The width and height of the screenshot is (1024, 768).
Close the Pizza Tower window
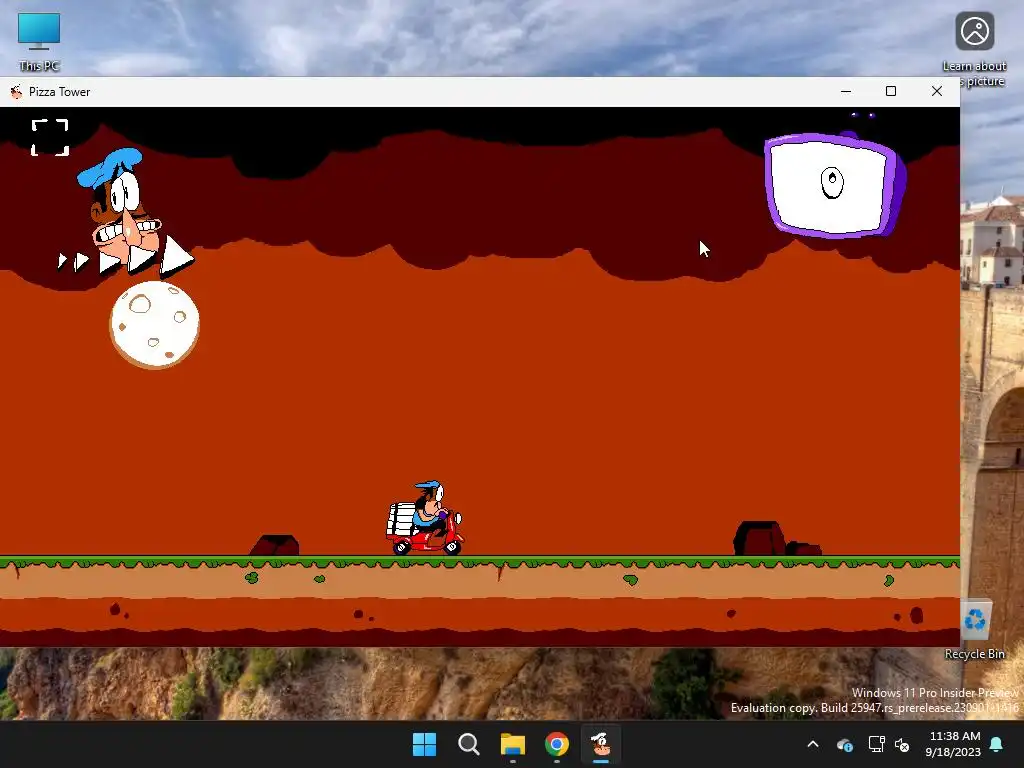(x=936, y=91)
